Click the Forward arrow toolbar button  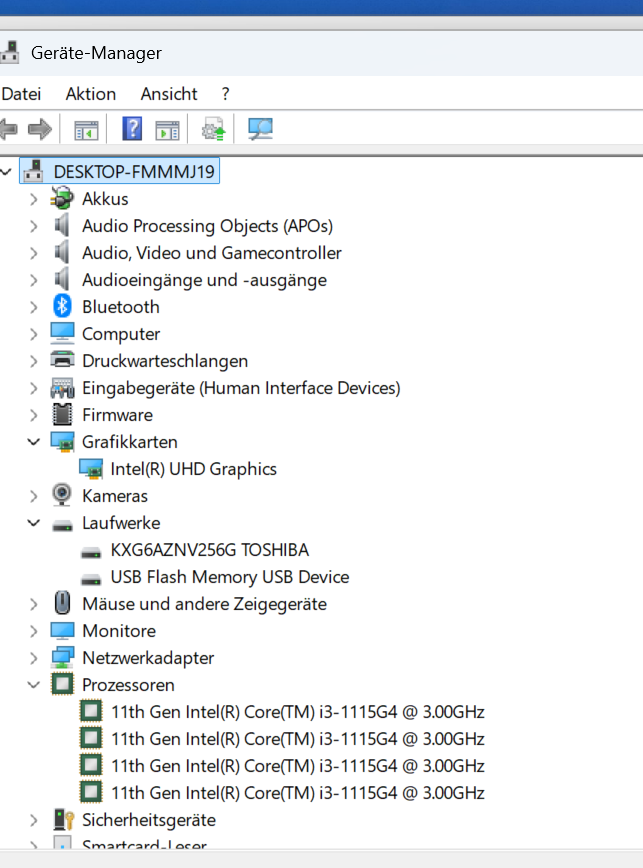[x=40, y=130]
